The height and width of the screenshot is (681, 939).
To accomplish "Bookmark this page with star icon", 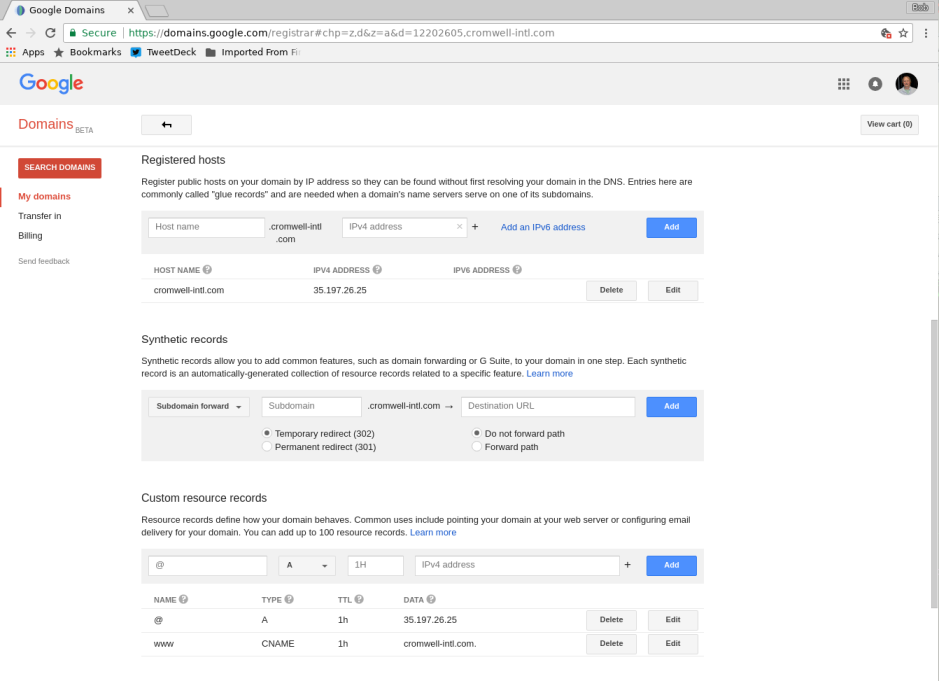I will [x=903, y=33].
